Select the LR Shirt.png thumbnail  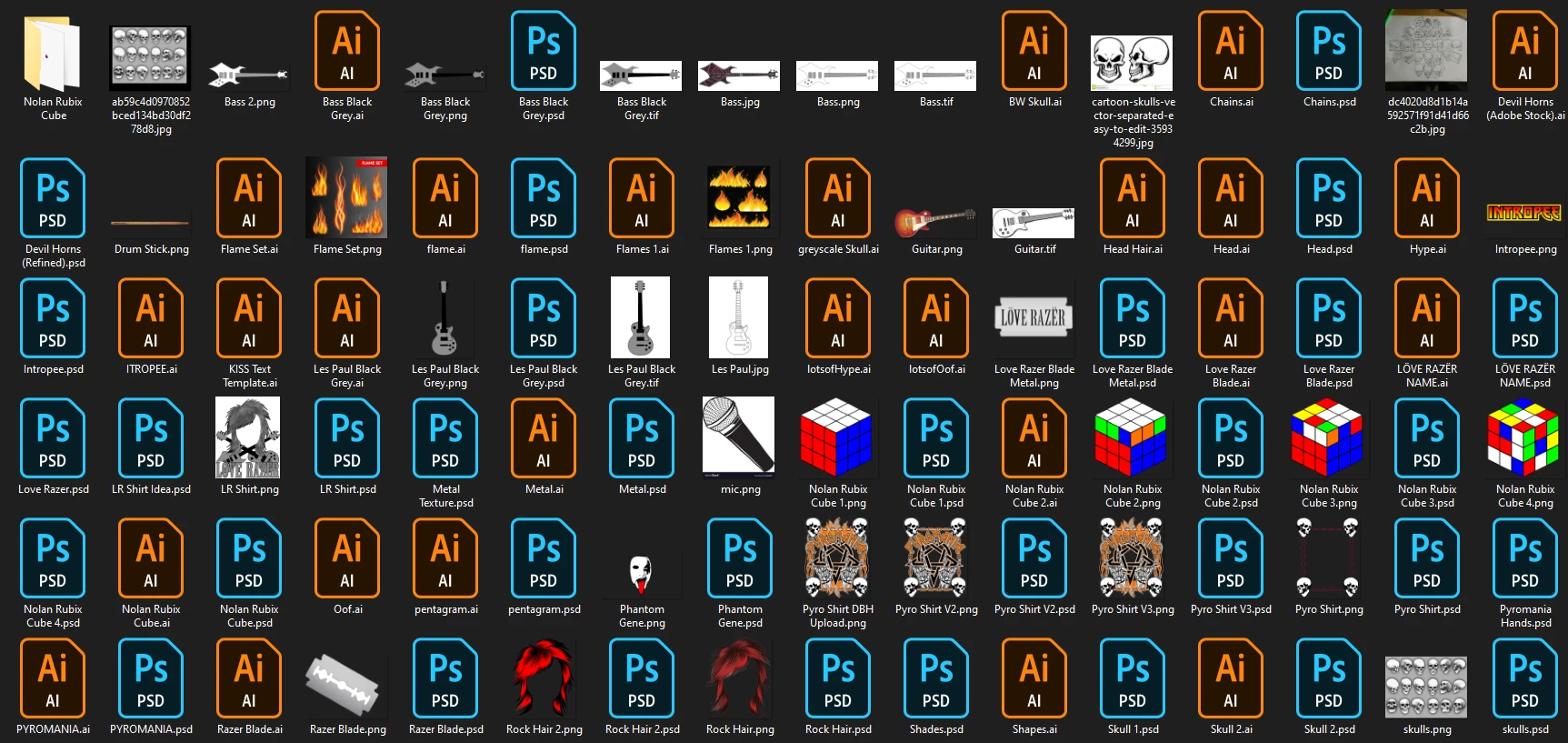point(247,437)
